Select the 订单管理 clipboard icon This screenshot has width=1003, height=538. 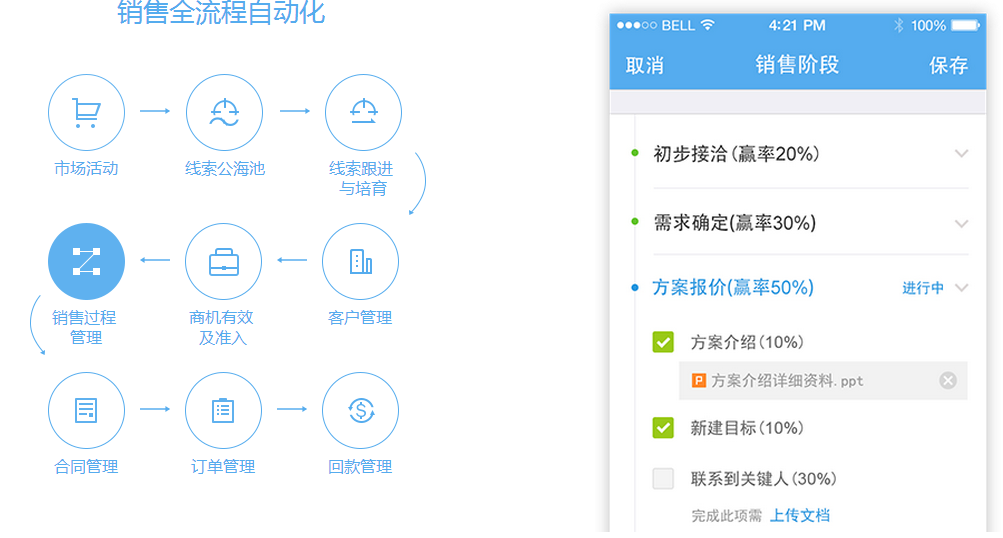224,410
